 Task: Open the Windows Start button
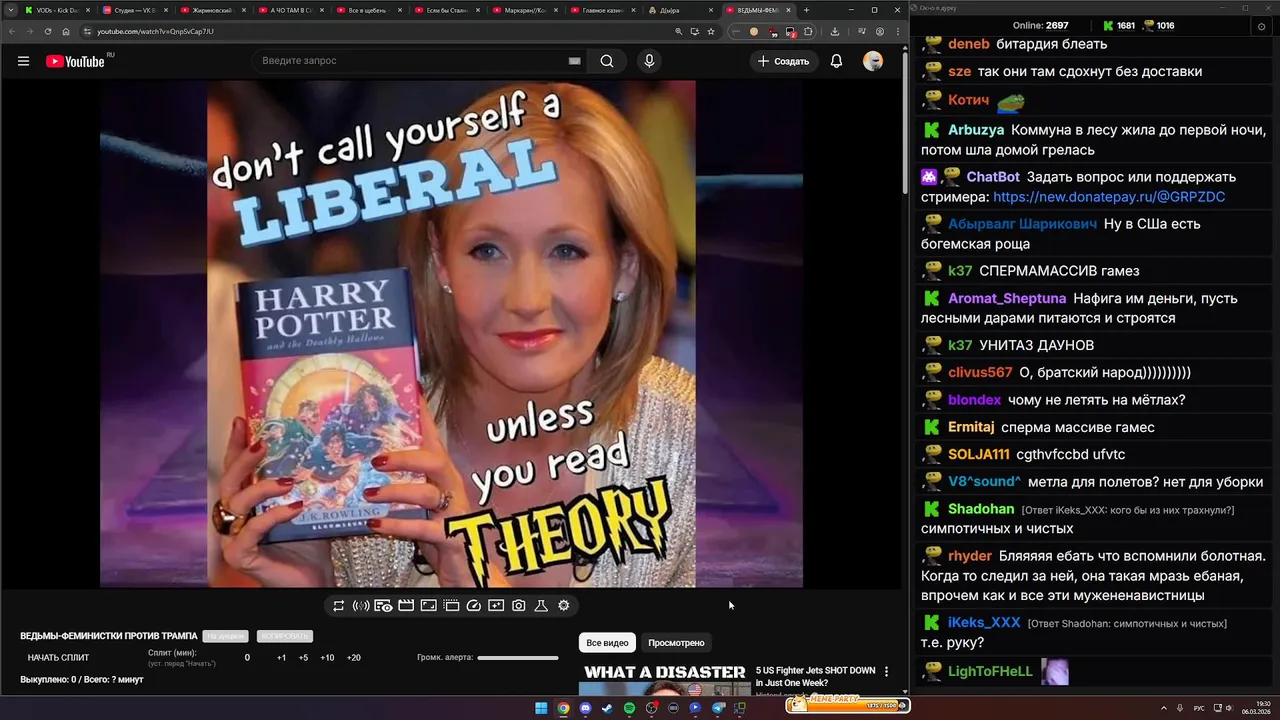tap(541, 708)
